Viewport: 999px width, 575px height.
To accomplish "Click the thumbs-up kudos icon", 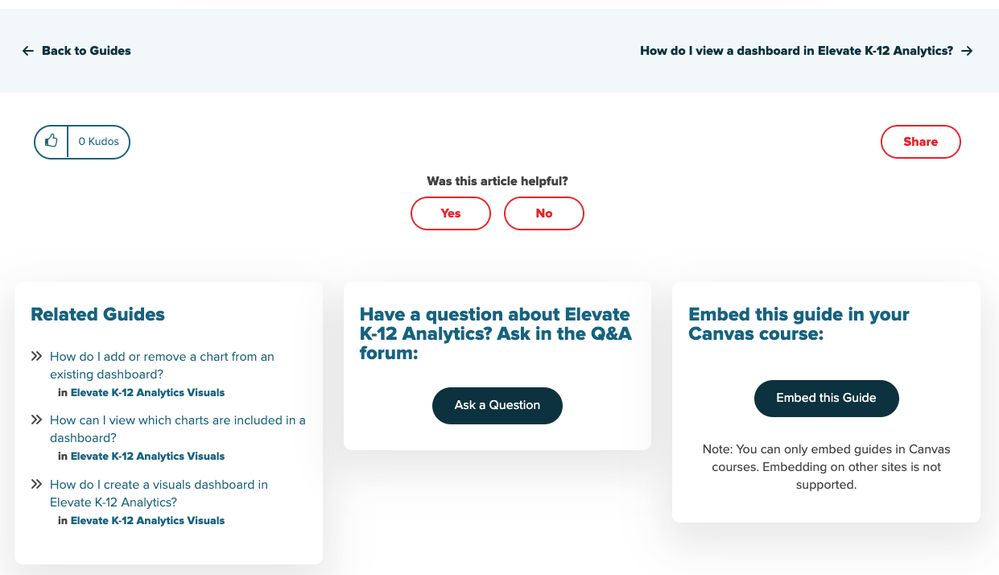I will click(51, 141).
